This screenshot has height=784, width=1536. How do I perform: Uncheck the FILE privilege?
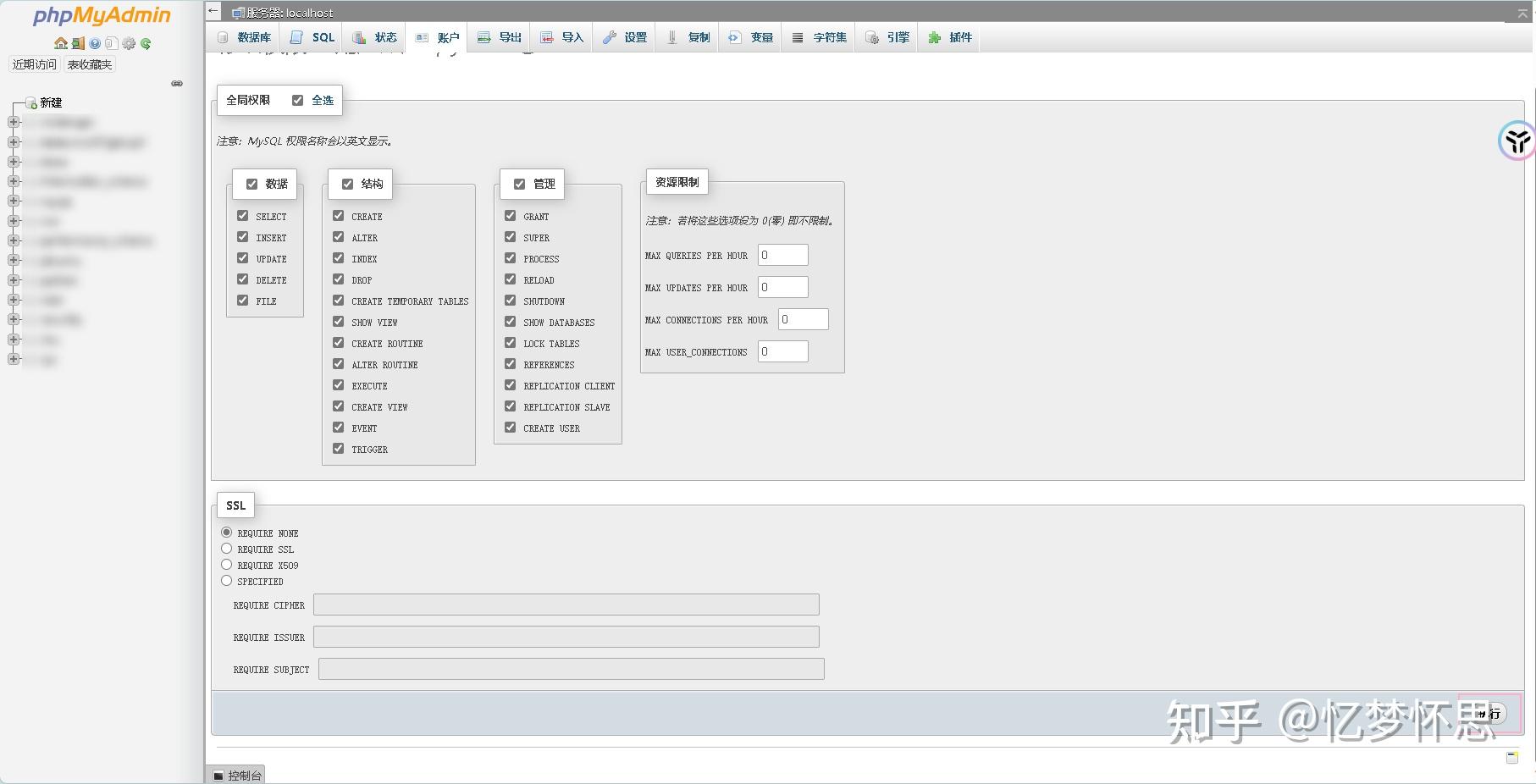point(243,301)
